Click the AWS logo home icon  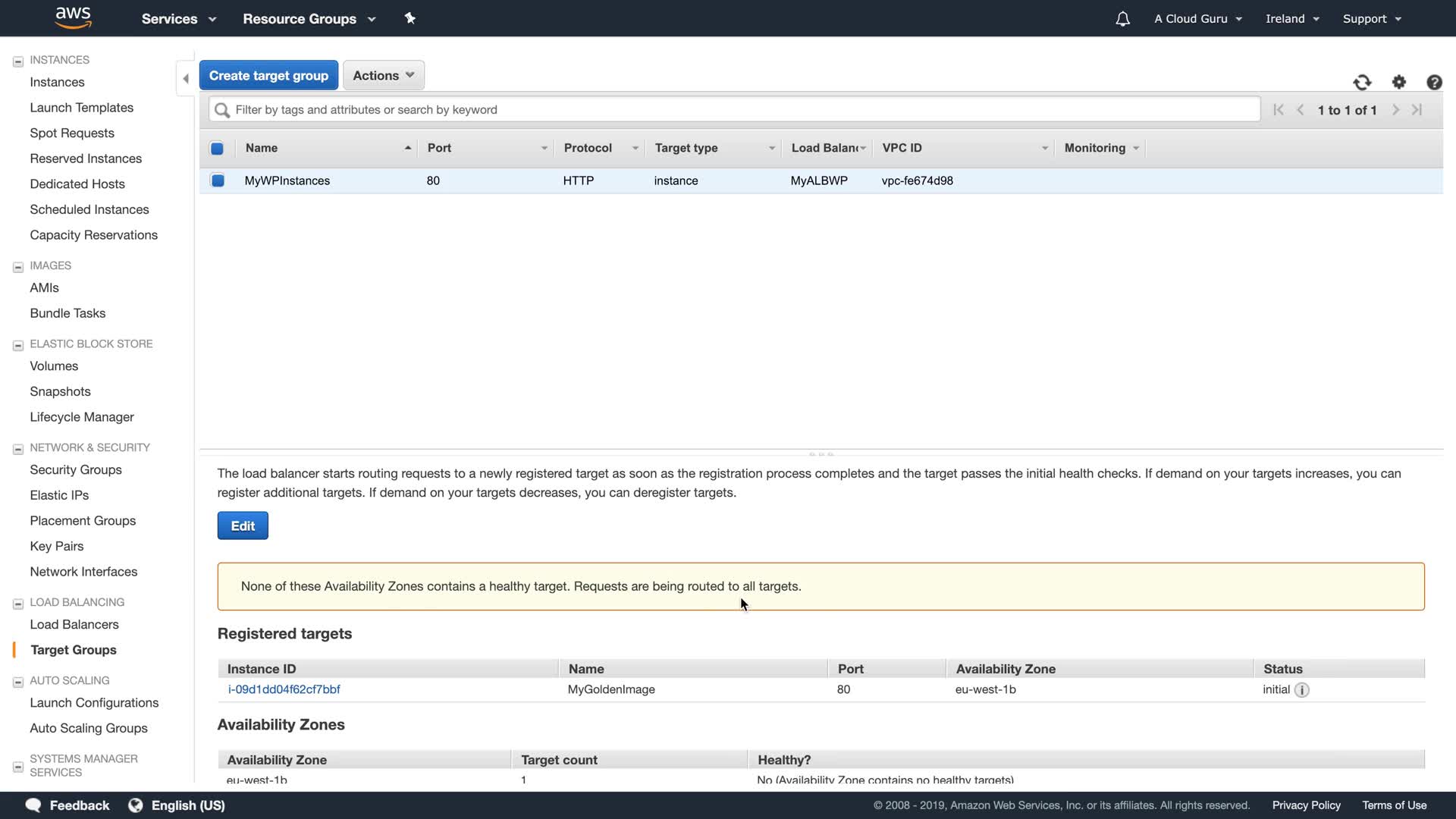click(73, 17)
